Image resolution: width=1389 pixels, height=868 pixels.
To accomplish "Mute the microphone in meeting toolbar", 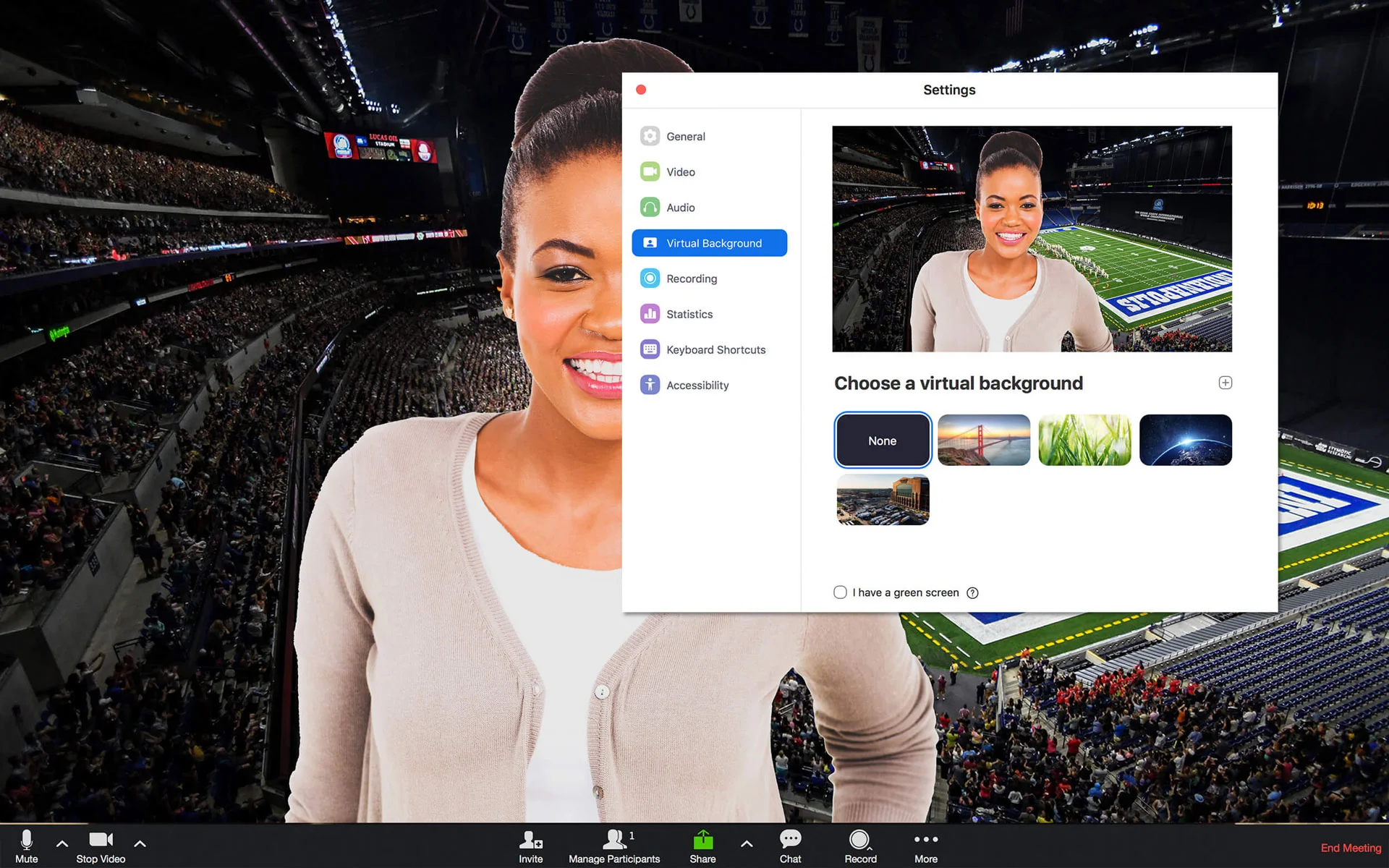I will pos(27,846).
